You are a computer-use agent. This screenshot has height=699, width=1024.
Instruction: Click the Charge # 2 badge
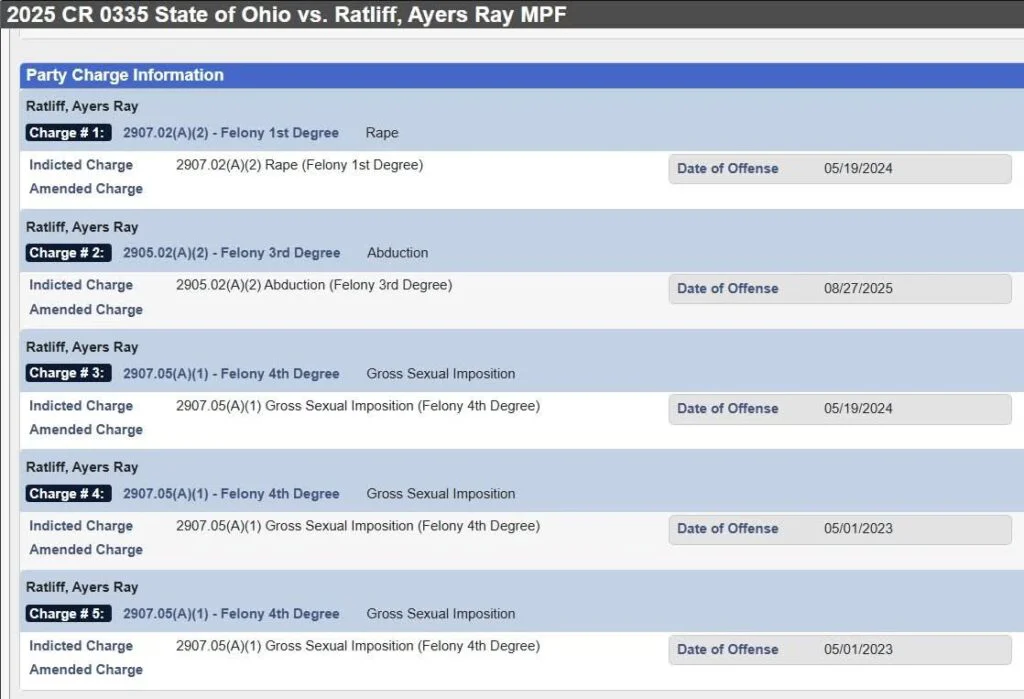pyautogui.click(x=69, y=253)
